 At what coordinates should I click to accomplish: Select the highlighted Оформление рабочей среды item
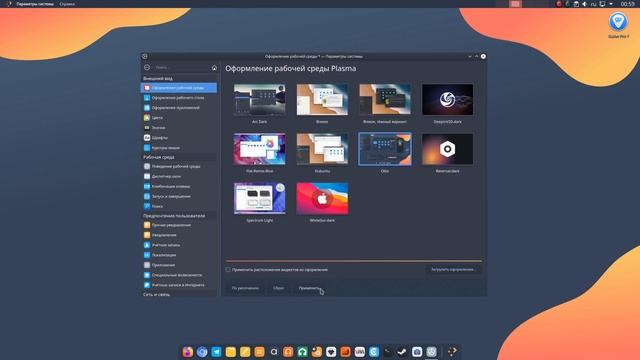(178, 88)
